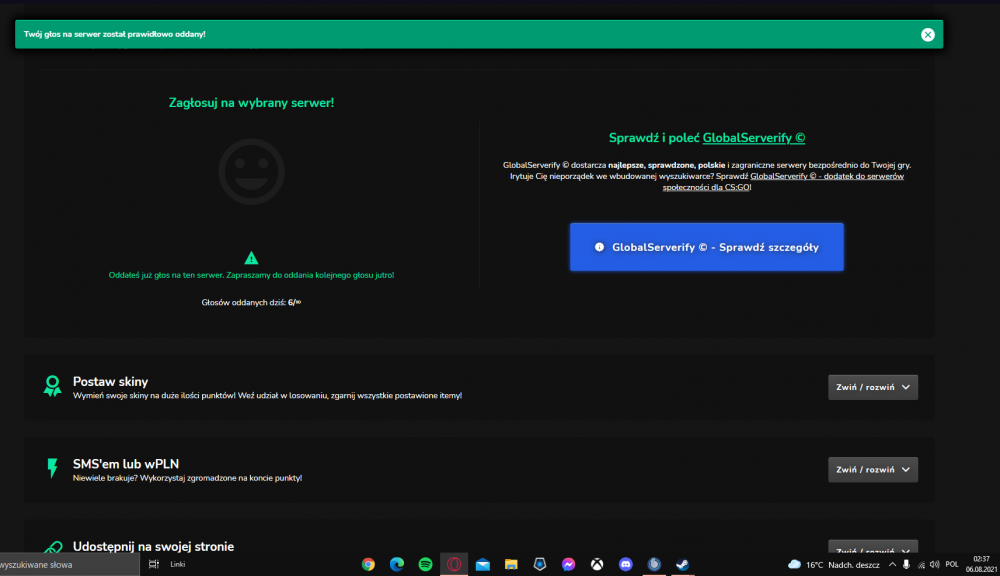Click the Udostępnij na swojej stronie title
Viewport: 1000px width, 576px height.
click(153, 547)
